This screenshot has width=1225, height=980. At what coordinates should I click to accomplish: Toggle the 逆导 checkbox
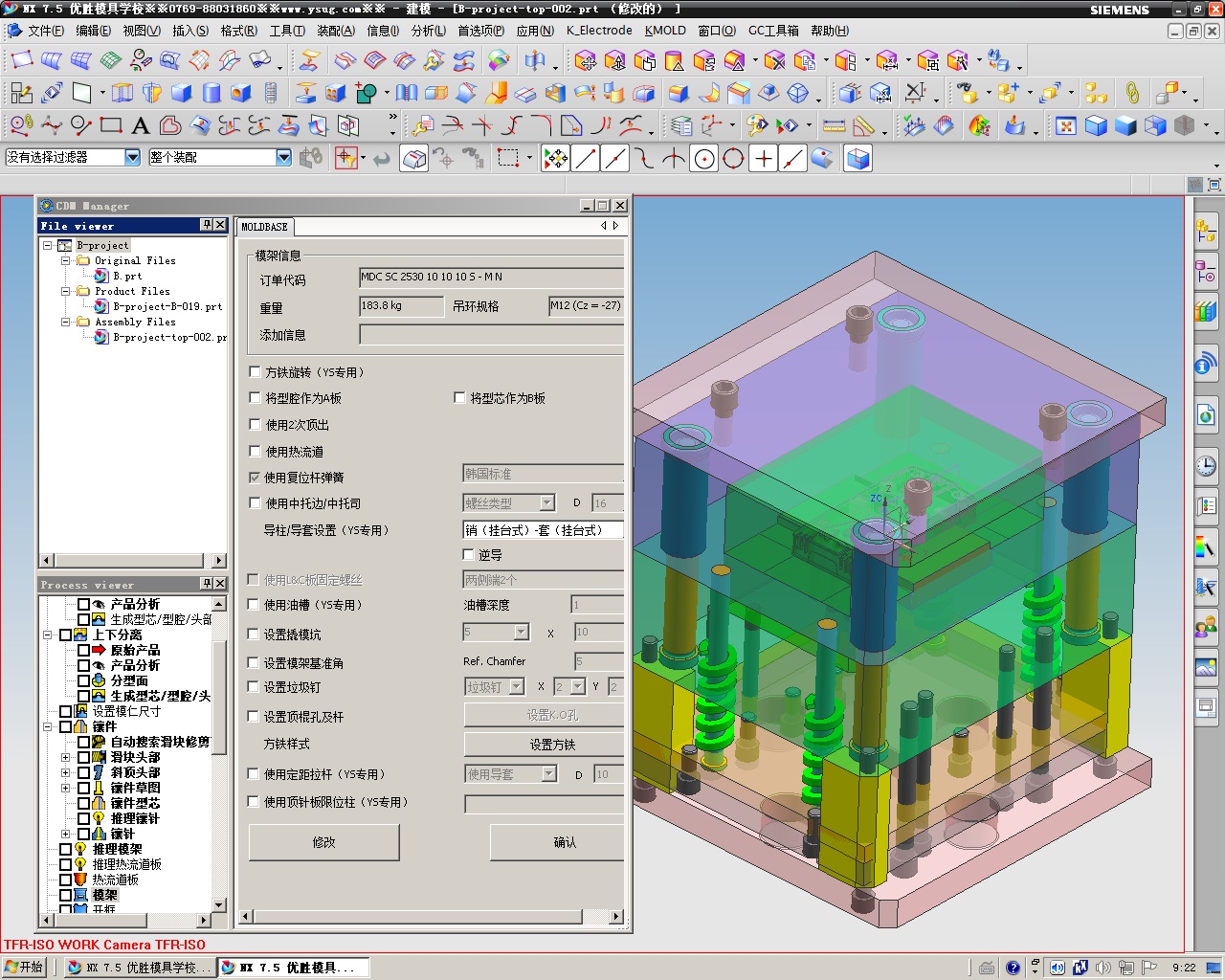pyautogui.click(x=468, y=554)
